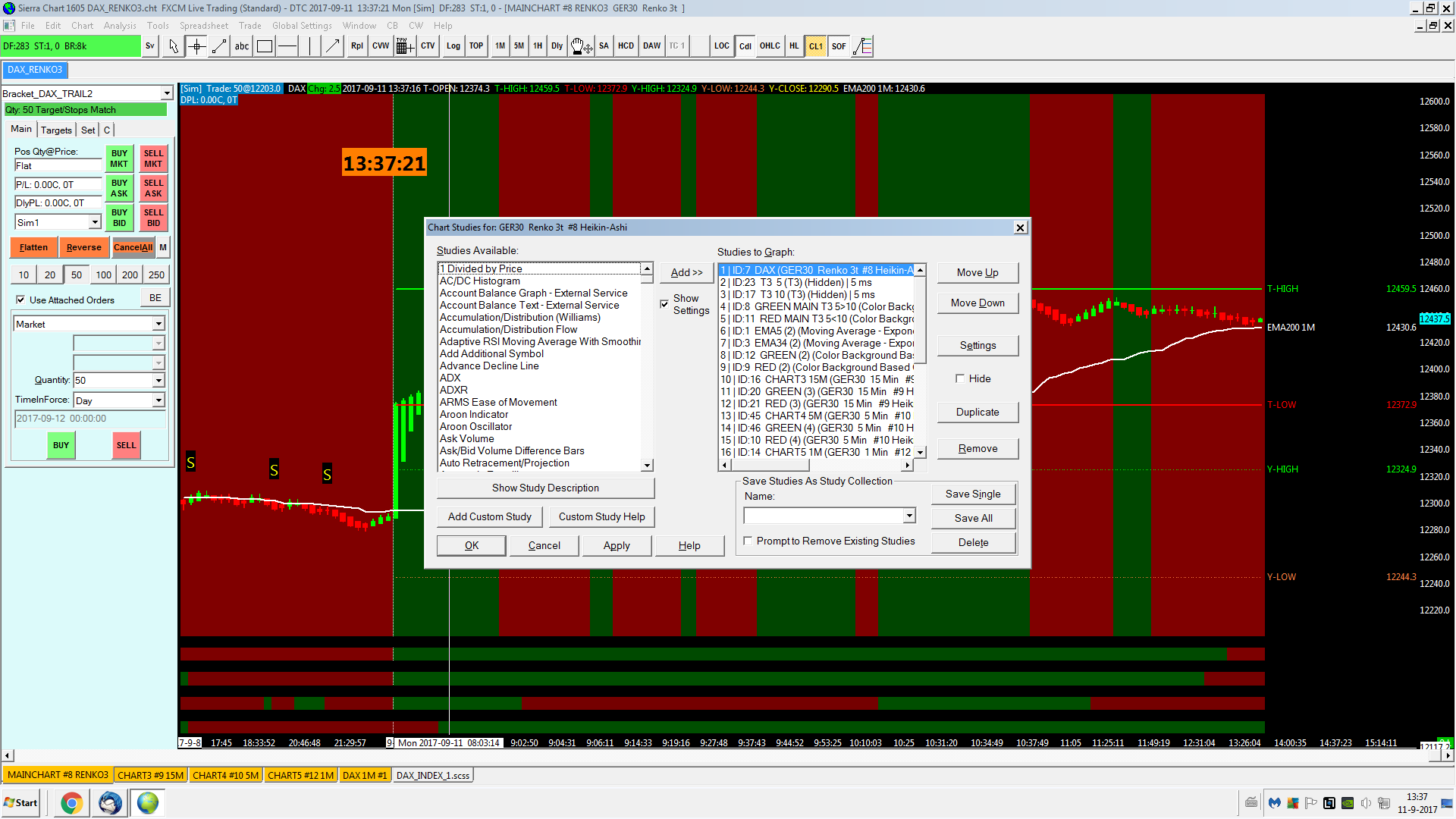The image size is (1456, 819).
Task: Click the hand pan/scroll chart tool
Action: pos(580,46)
